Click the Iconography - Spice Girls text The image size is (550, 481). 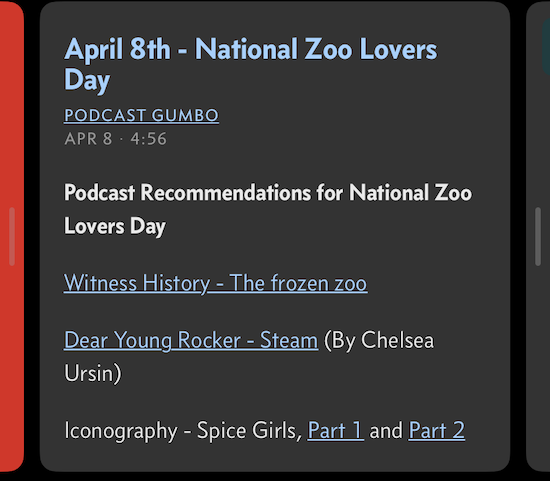coord(183,431)
